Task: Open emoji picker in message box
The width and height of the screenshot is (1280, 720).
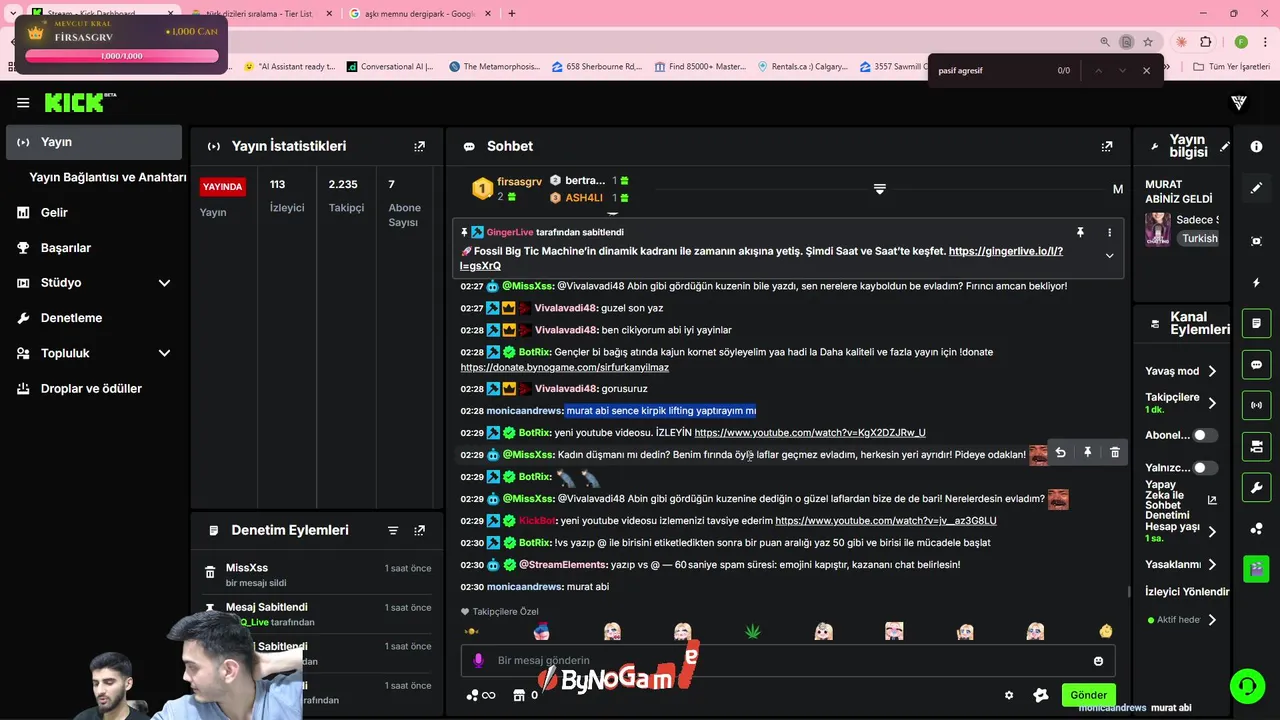Action: (x=1098, y=661)
